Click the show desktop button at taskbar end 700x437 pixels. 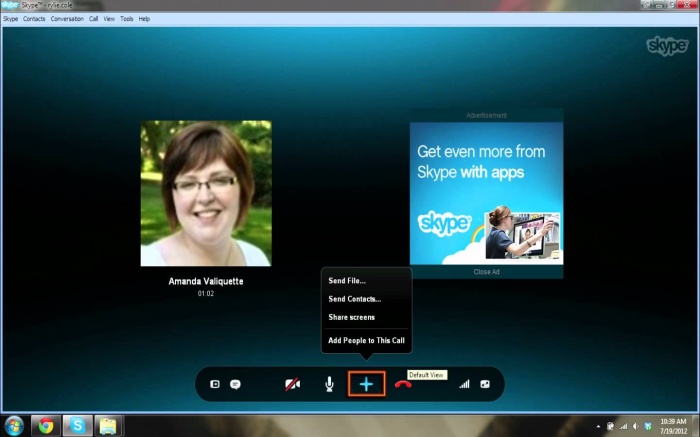click(x=696, y=426)
